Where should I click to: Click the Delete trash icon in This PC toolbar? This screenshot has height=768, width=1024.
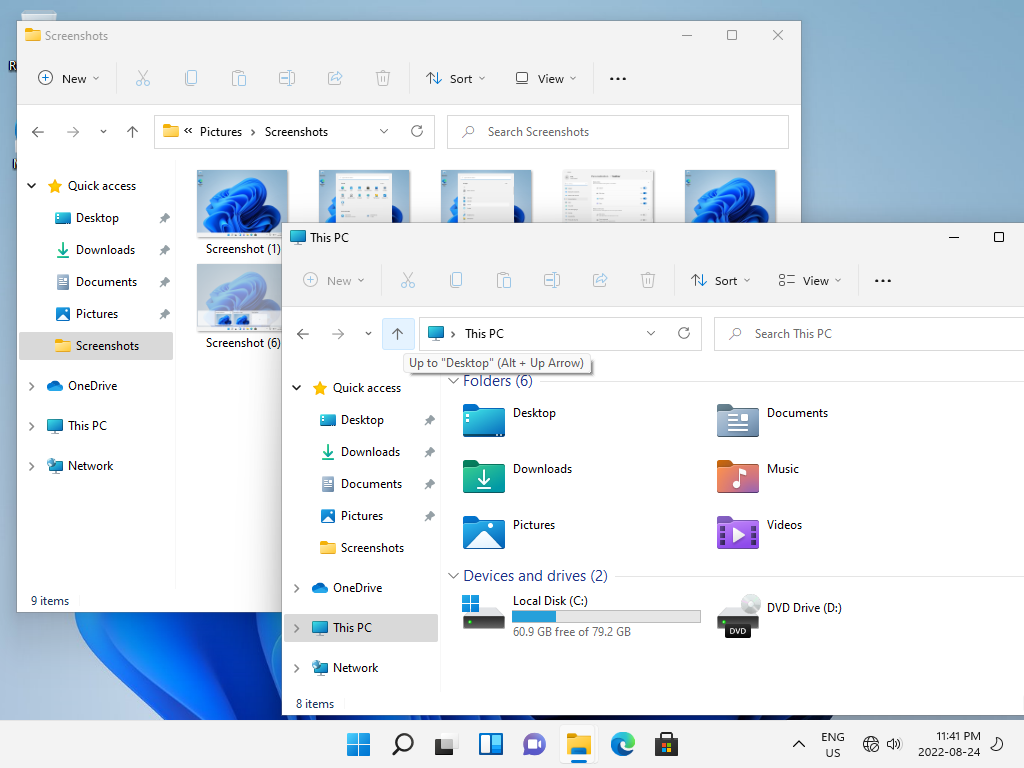click(647, 280)
